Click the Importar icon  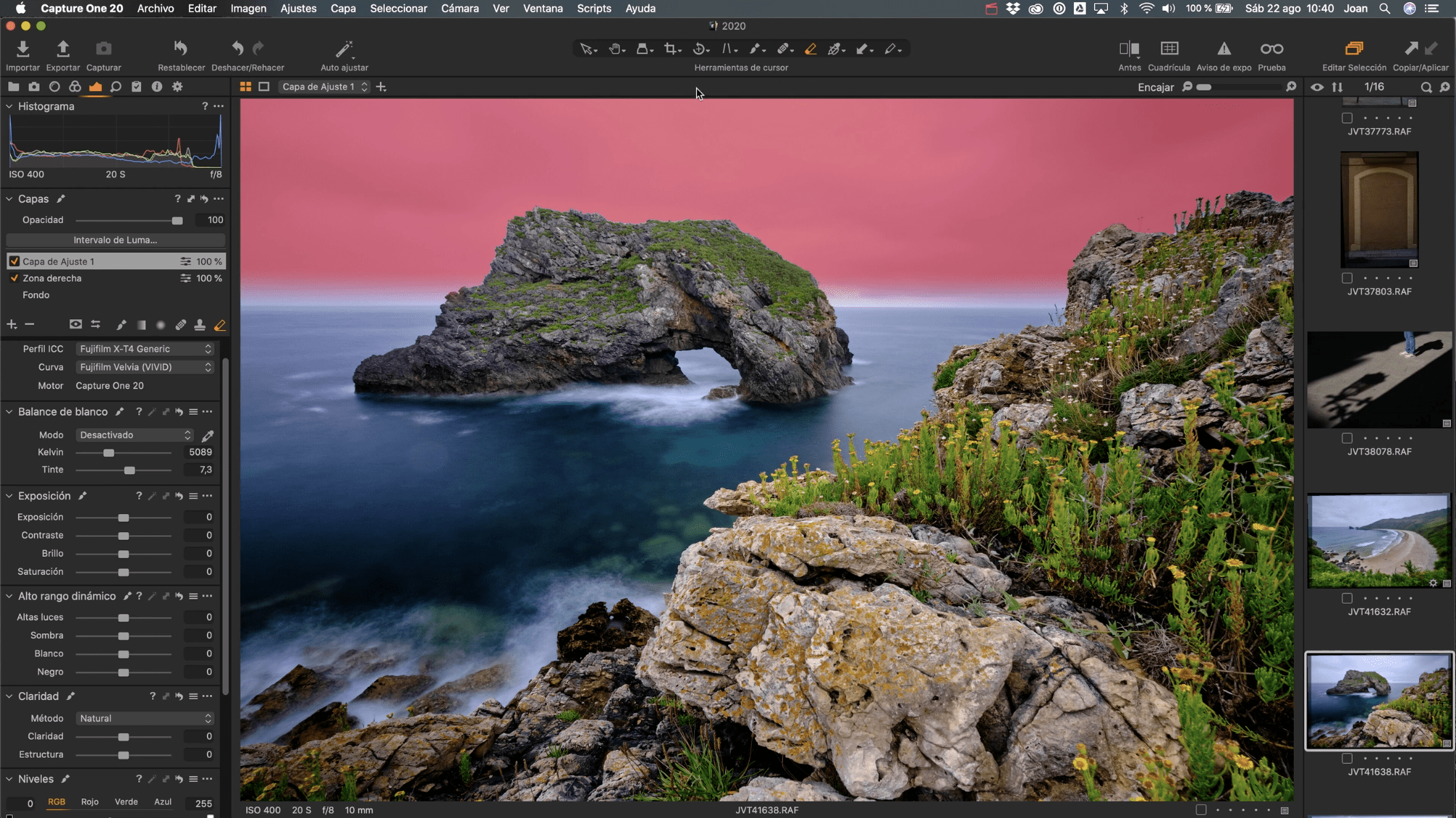pyautogui.click(x=22, y=49)
